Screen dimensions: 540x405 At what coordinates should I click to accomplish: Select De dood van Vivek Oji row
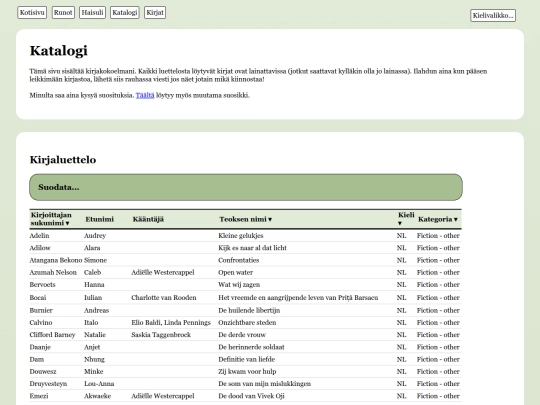245,396
